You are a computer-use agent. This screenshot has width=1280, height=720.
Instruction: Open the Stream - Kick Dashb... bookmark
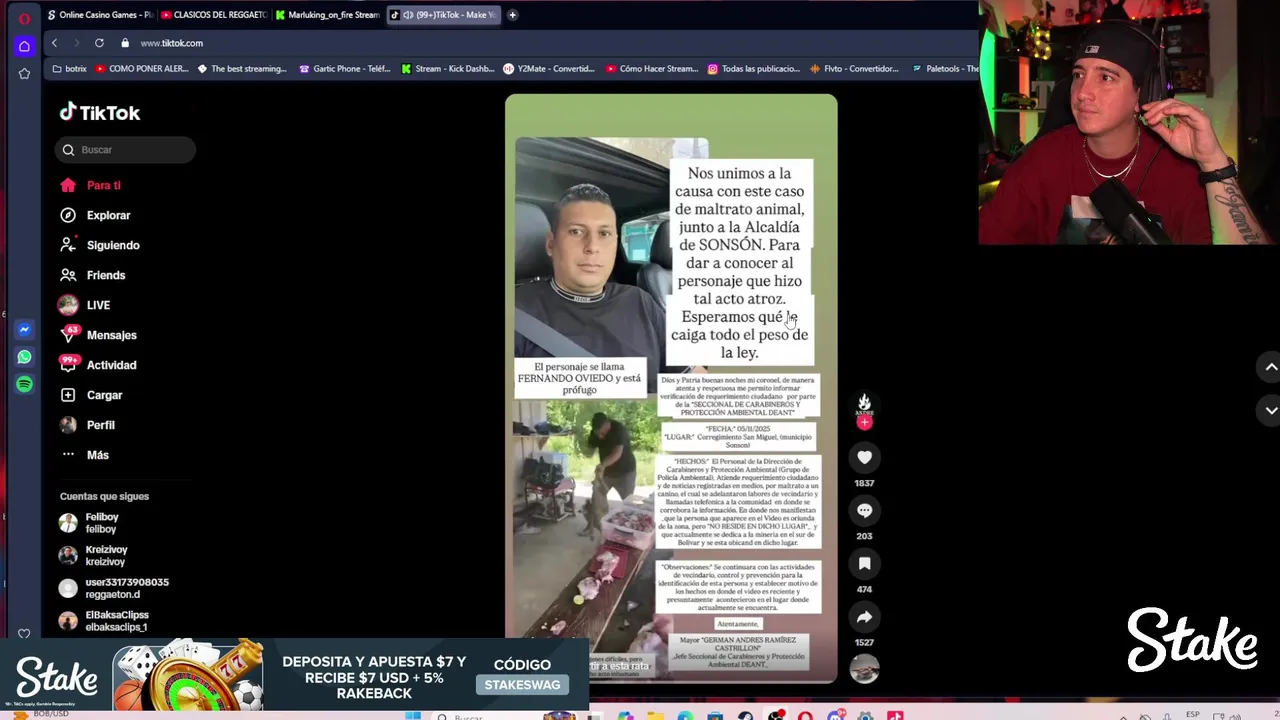pos(448,69)
